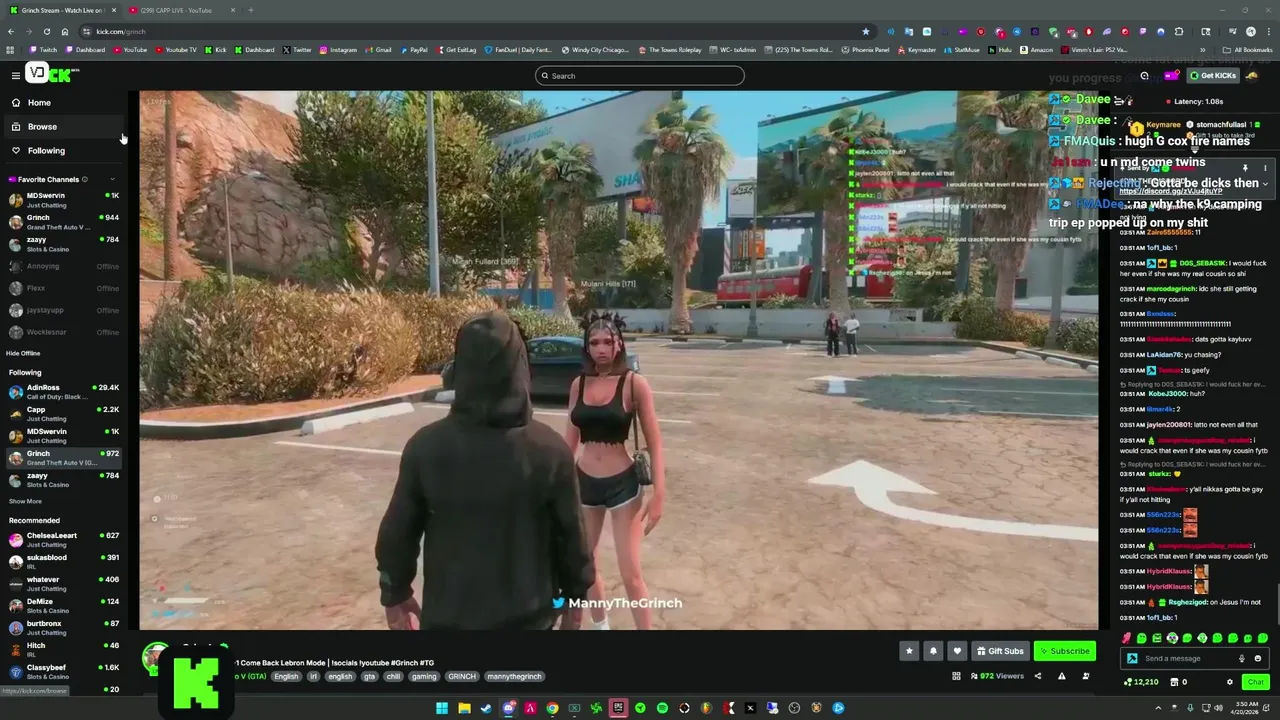The width and height of the screenshot is (1280, 720).
Task: Click microphone icon in chat input
Action: pyautogui.click(x=1242, y=658)
